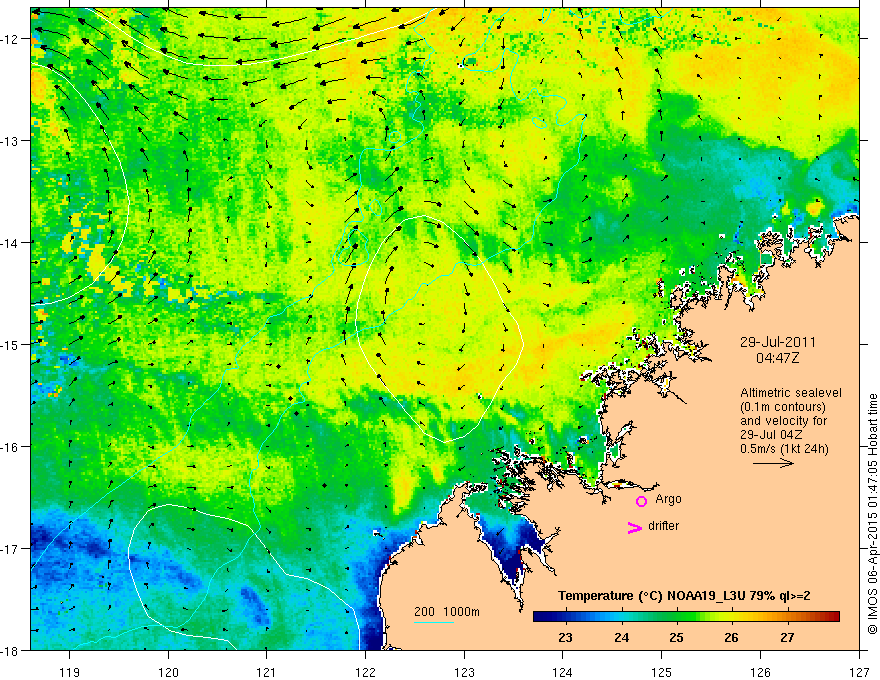This screenshot has width=880, height=680.
Task: Click the 24 label on temperature scale
Action: [621, 637]
